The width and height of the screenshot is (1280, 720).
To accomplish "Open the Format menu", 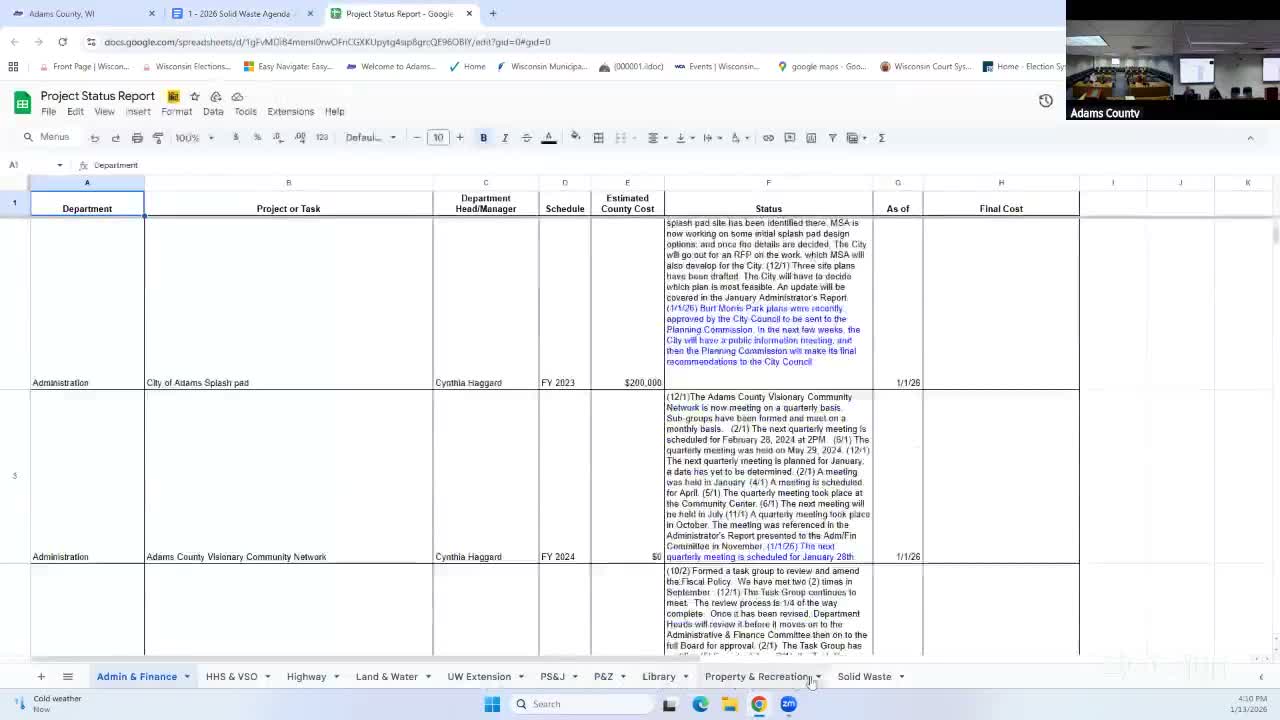I will (x=176, y=112).
